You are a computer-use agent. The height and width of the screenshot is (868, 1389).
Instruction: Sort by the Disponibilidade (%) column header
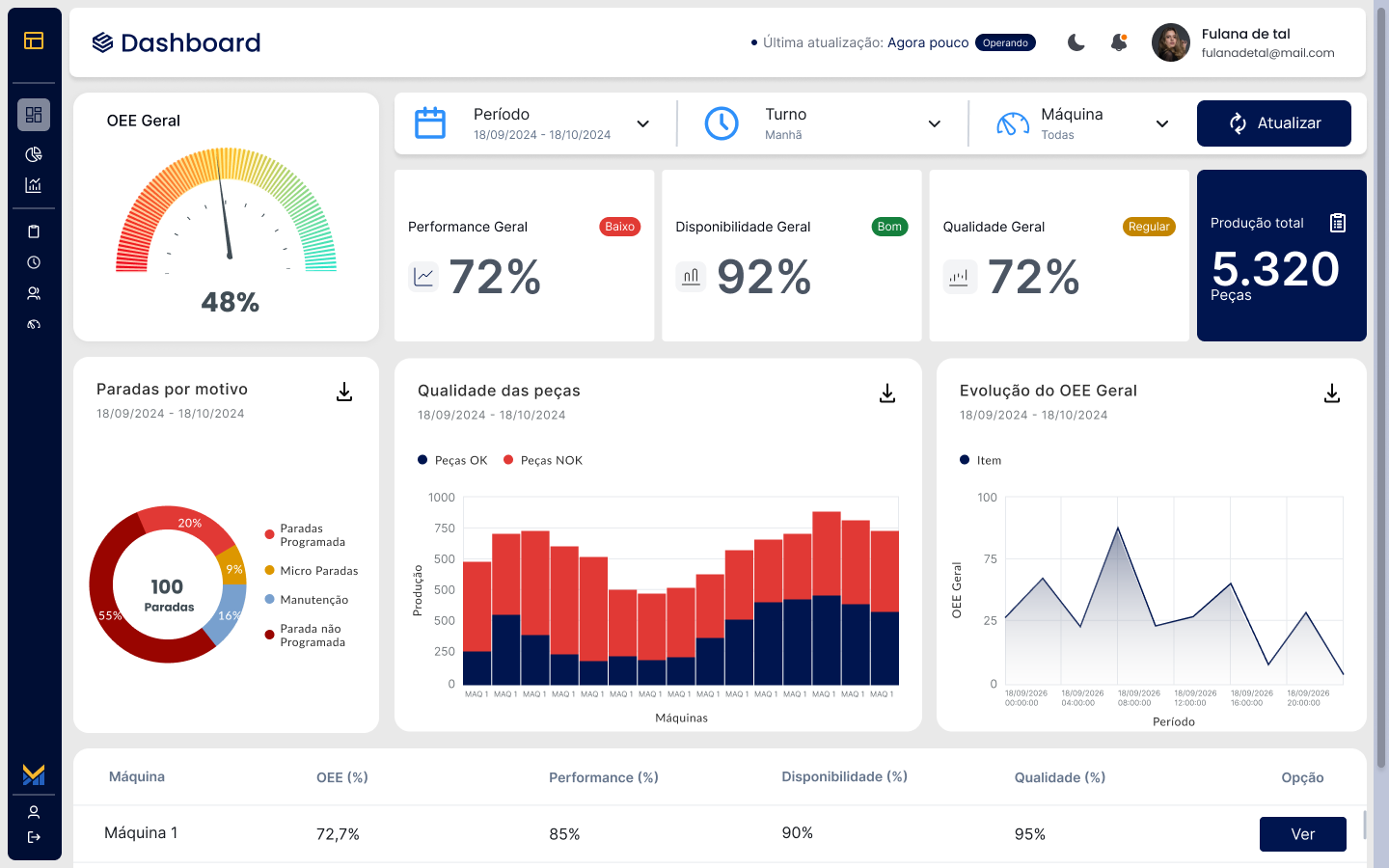click(x=845, y=776)
